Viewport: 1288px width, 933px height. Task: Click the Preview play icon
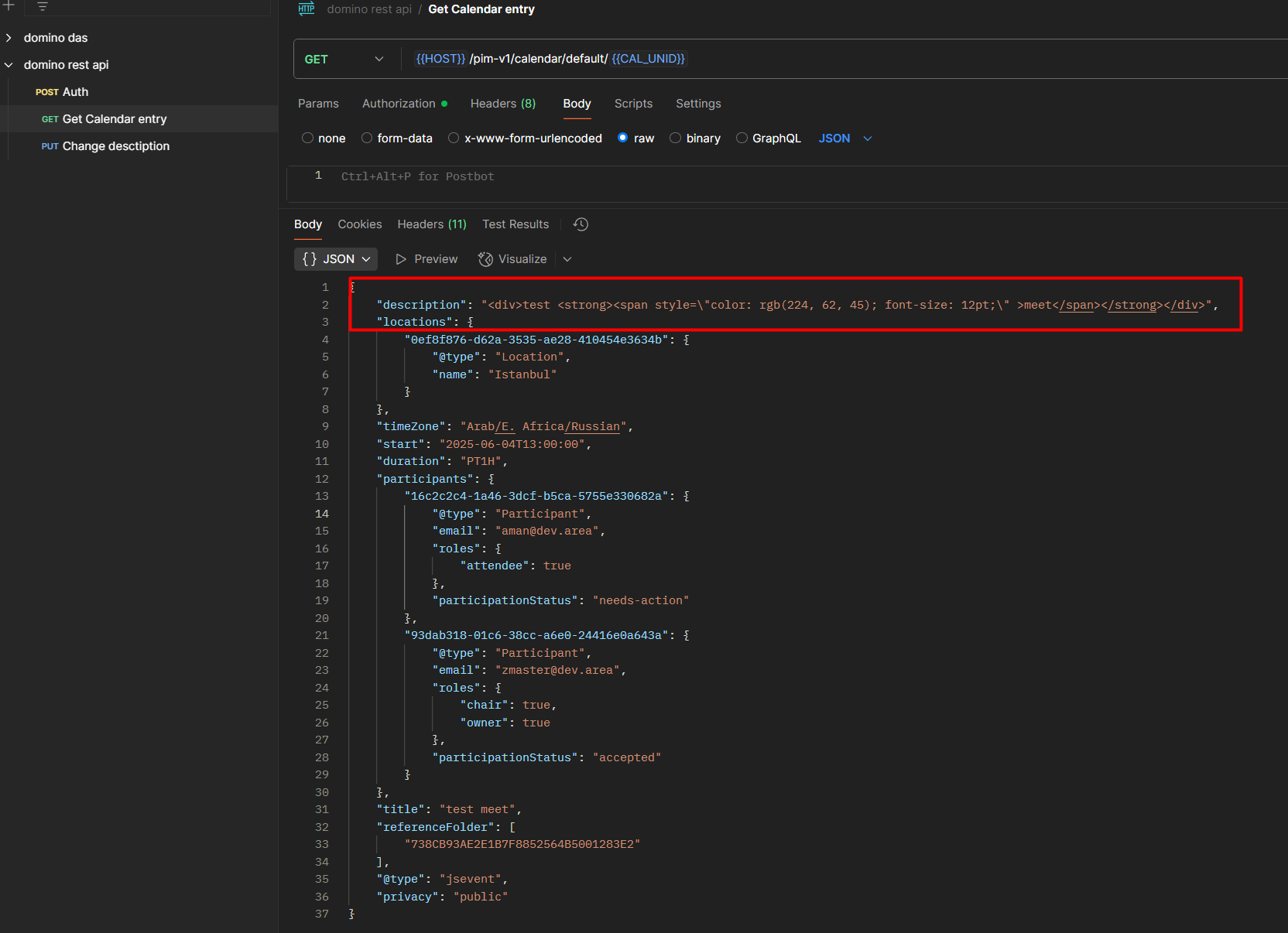401,259
